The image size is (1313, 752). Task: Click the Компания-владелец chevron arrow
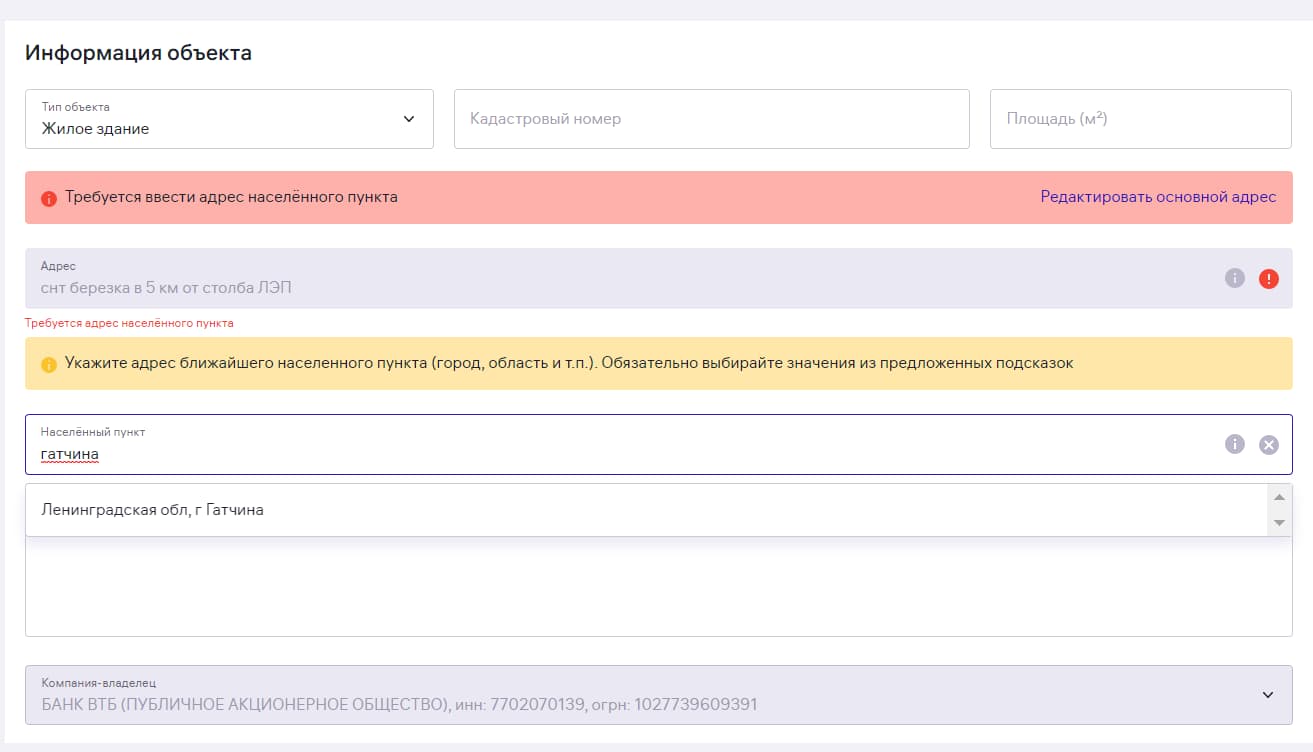1268,695
